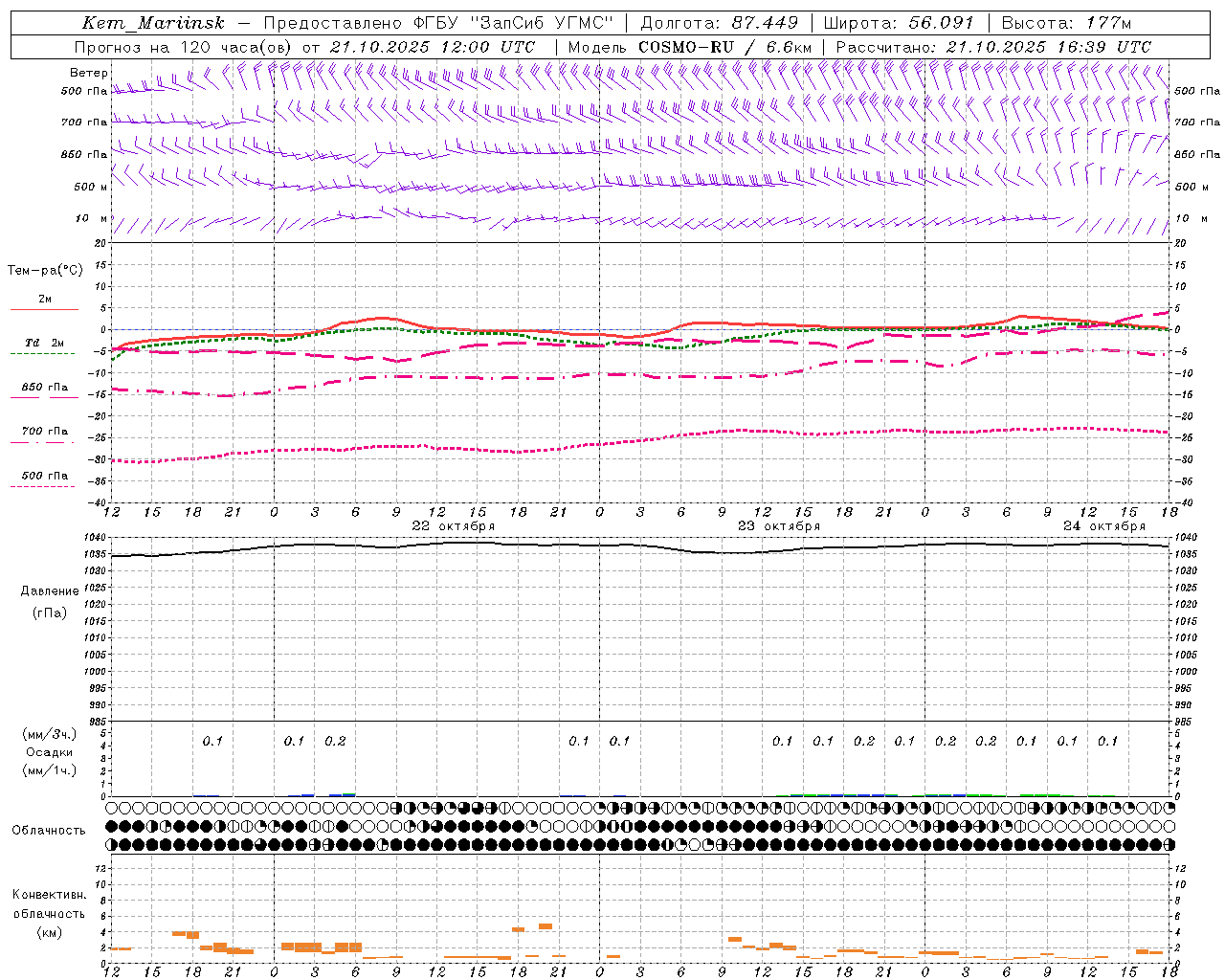Click the 'Высота: 177м' elevation text
Viewport: 1225px width, 980px height.
point(1066,23)
